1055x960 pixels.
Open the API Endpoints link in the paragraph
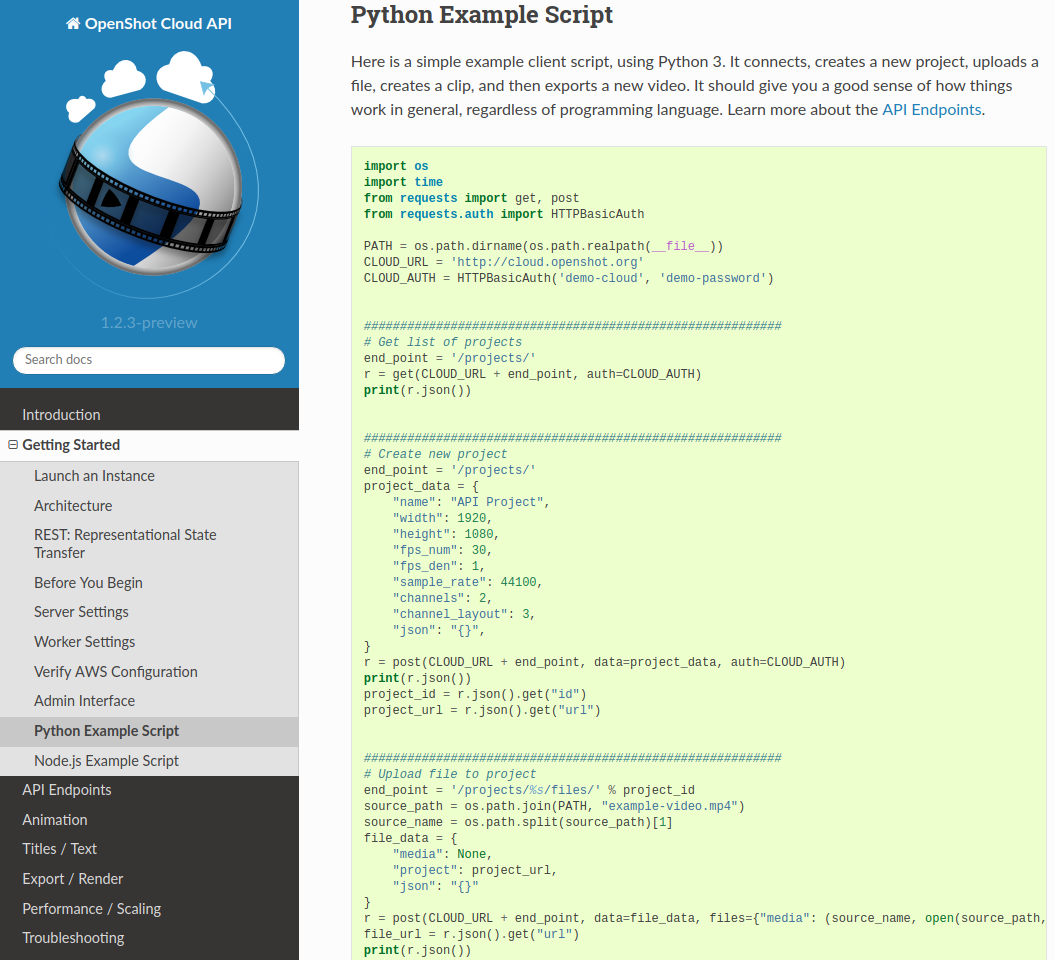930,110
